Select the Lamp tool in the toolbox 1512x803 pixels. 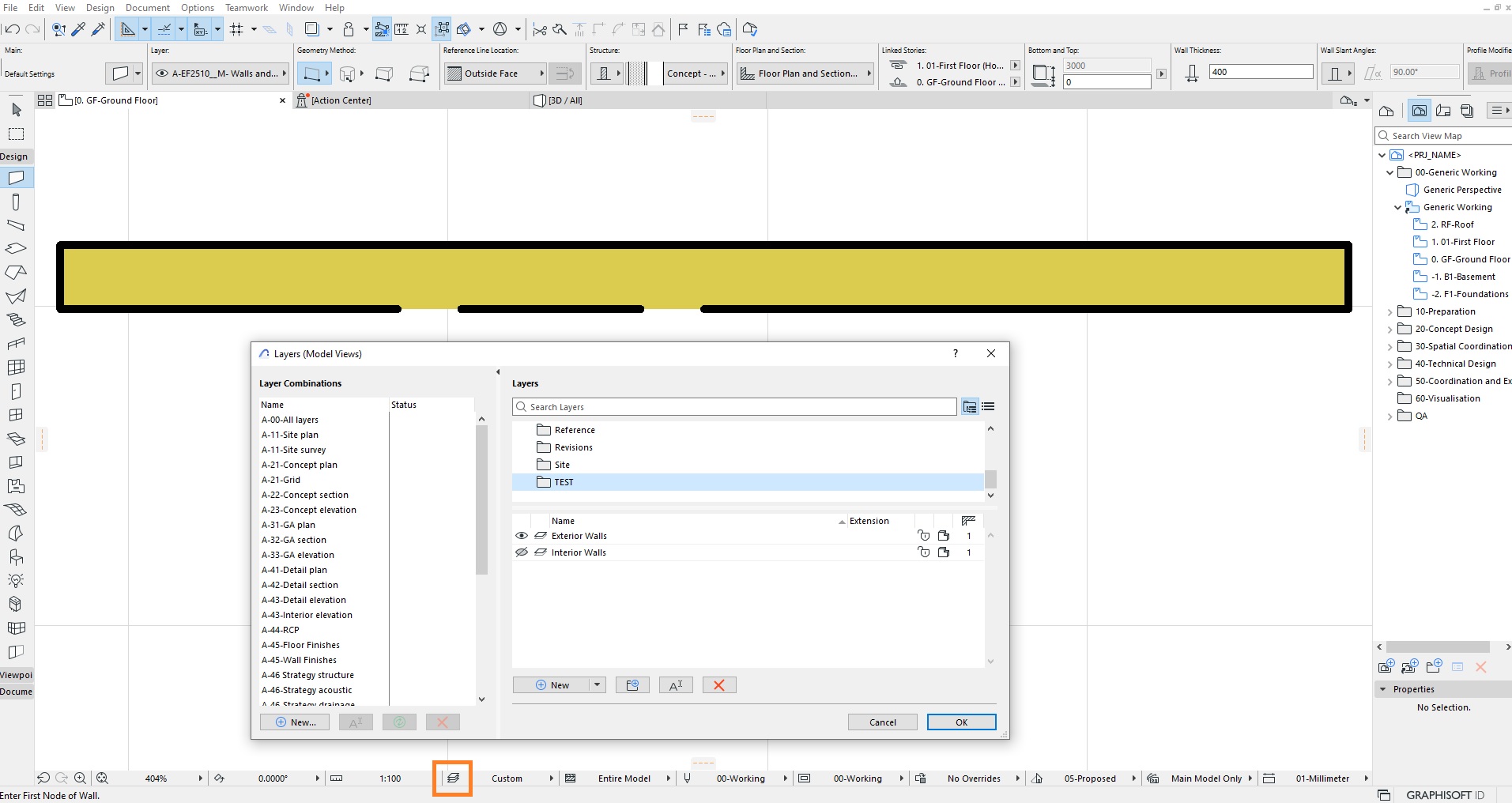[x=16, y=581]
